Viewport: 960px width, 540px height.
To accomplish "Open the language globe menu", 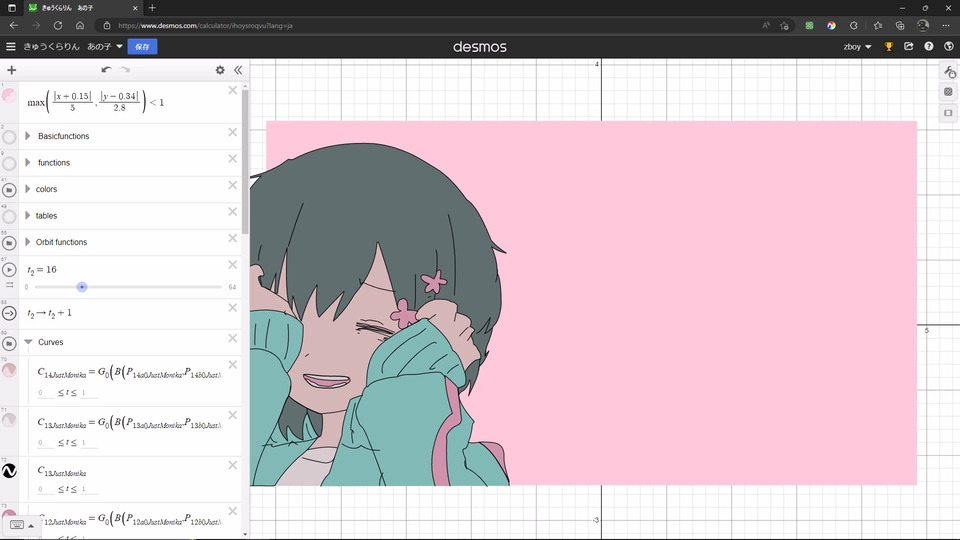I will tap(948, 47).
